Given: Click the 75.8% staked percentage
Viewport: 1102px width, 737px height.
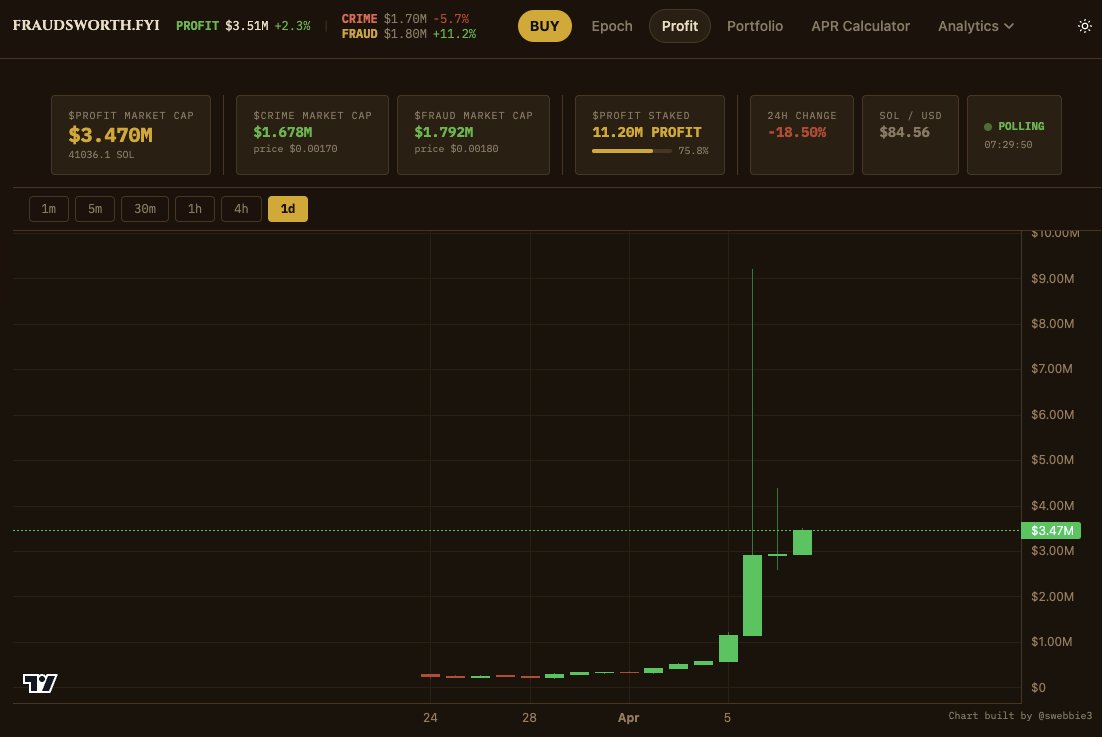Looking at the screenshot, I should click(693, 151).
